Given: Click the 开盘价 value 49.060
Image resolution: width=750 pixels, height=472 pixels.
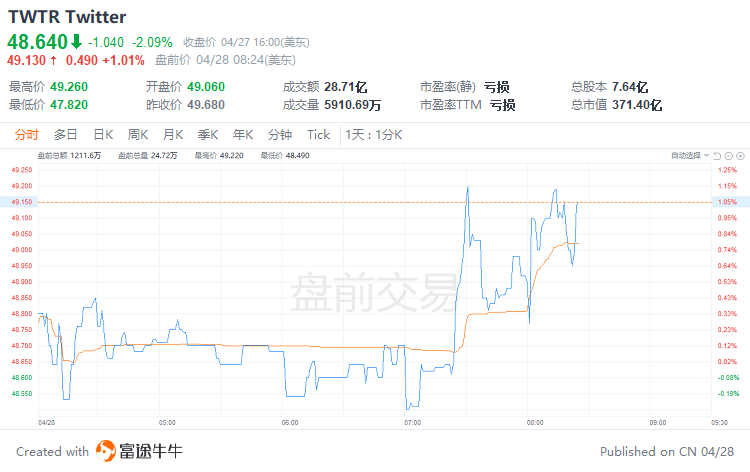Looking at the screenshot, I should click(206, 87).
